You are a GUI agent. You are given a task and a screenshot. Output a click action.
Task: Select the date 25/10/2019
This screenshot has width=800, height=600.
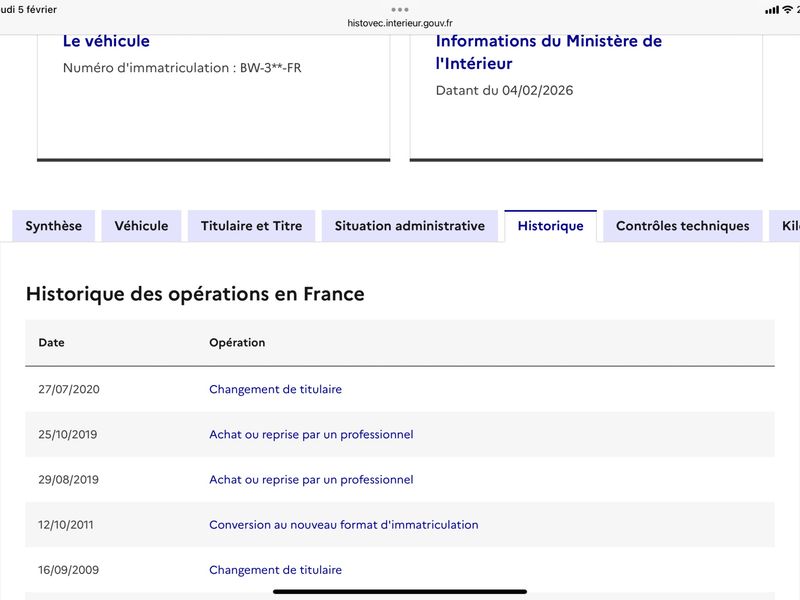point(67,434)
